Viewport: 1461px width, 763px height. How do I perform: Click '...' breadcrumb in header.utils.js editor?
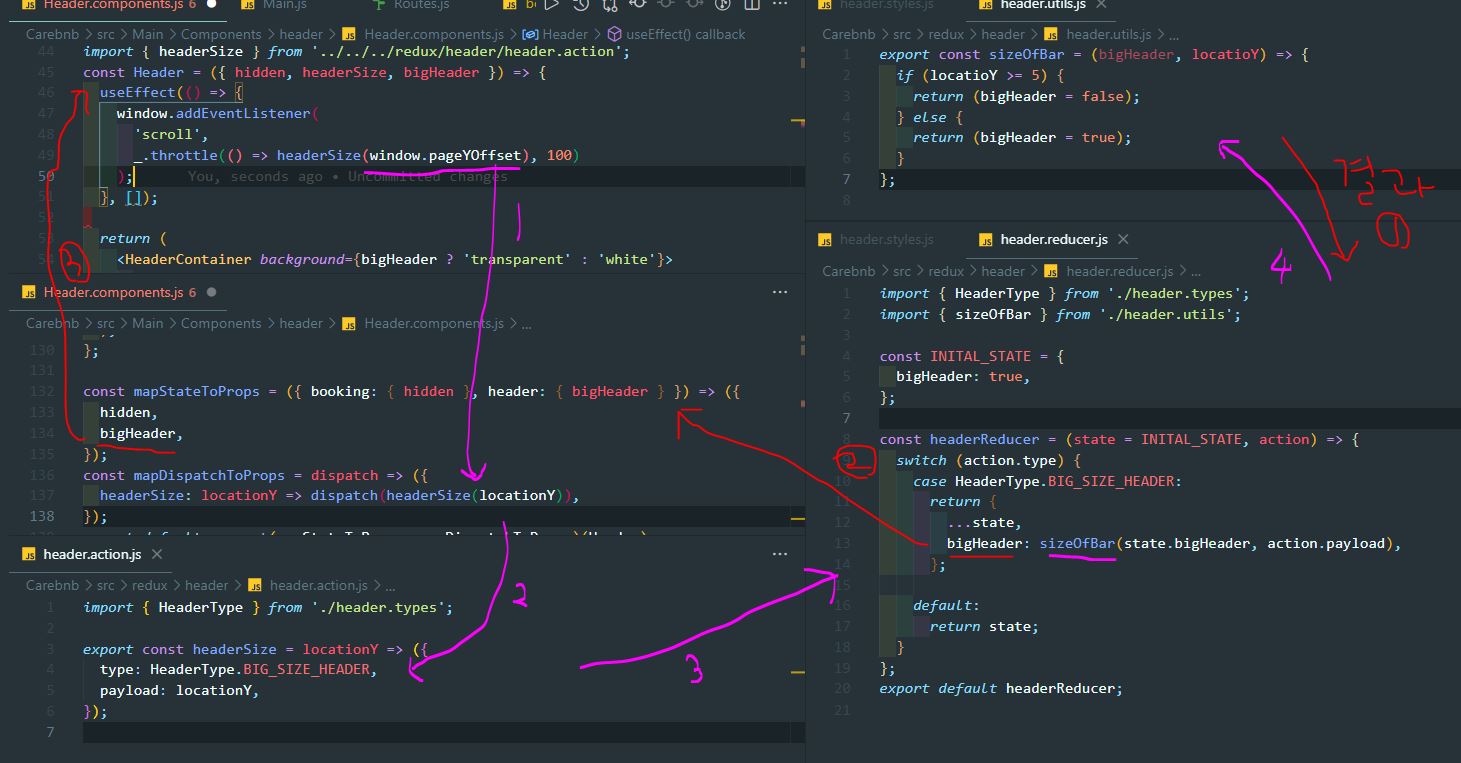pyautogui.click(x=1175, y=34)
